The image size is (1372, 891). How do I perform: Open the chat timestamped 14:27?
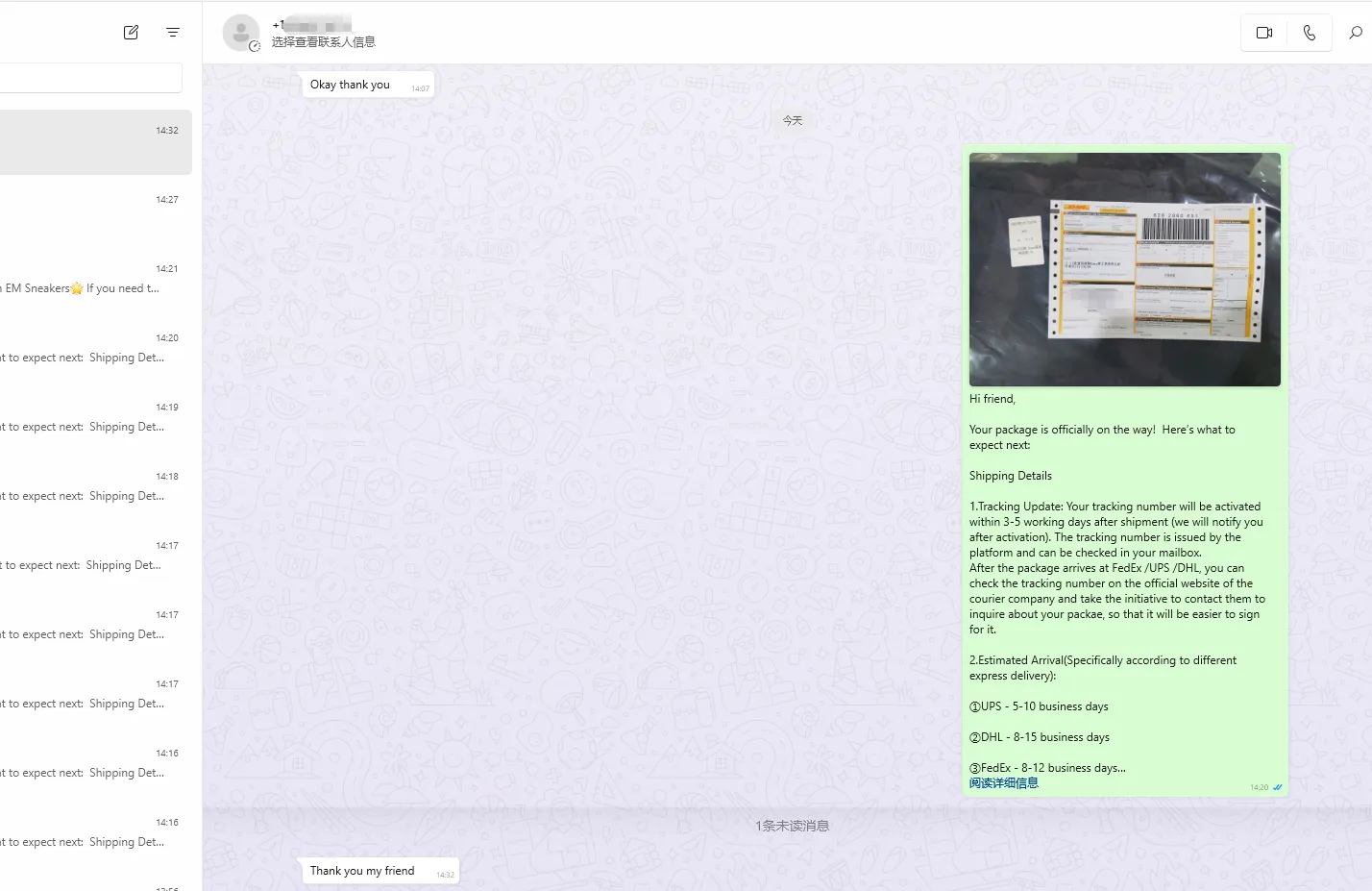94,211
